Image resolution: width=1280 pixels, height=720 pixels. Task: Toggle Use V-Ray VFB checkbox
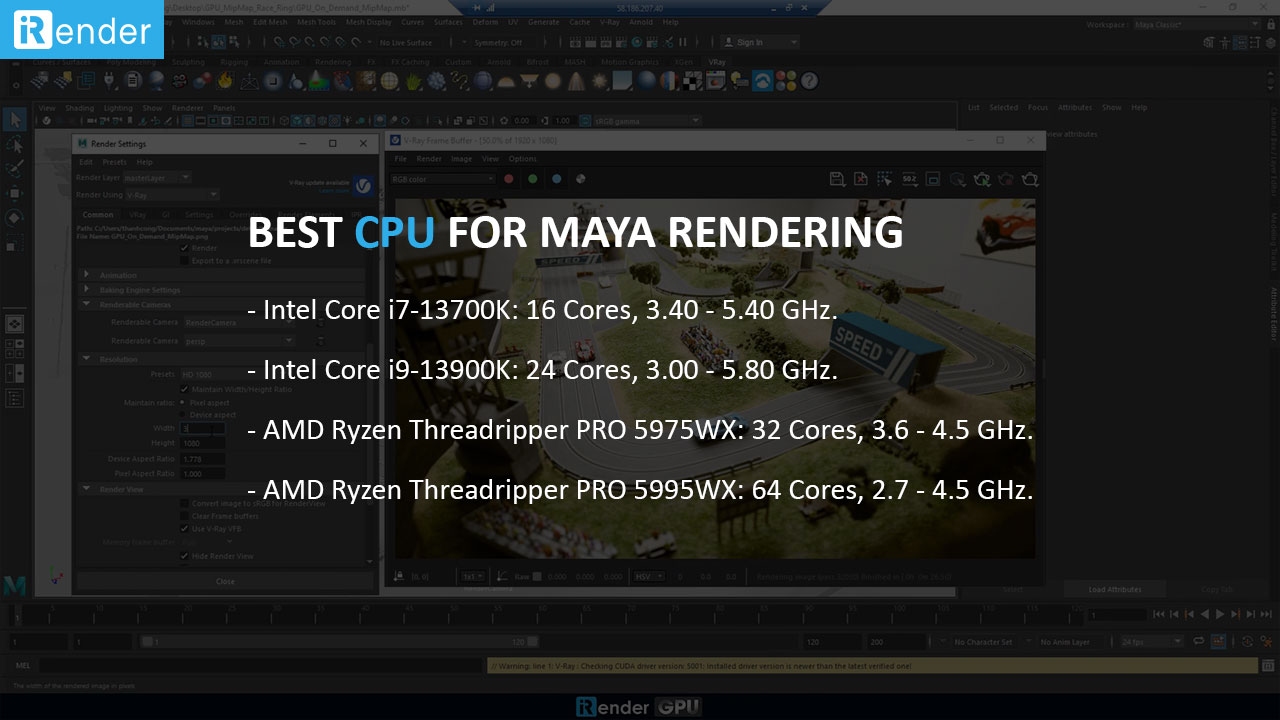(184, 528)
